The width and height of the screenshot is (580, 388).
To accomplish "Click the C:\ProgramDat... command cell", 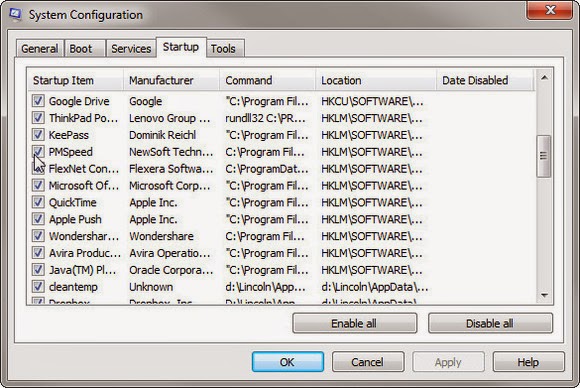I will (267, 169).
